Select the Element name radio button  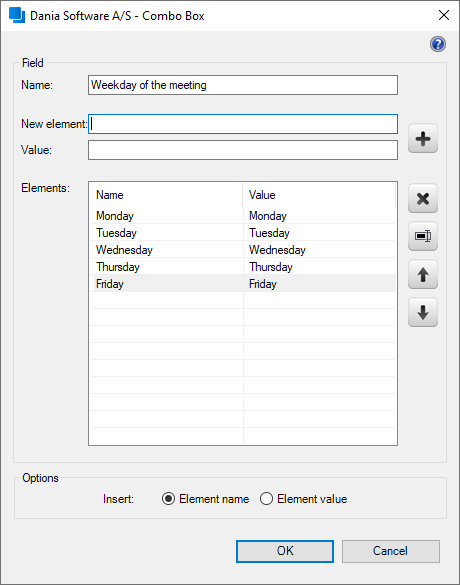tap(168, 498)
